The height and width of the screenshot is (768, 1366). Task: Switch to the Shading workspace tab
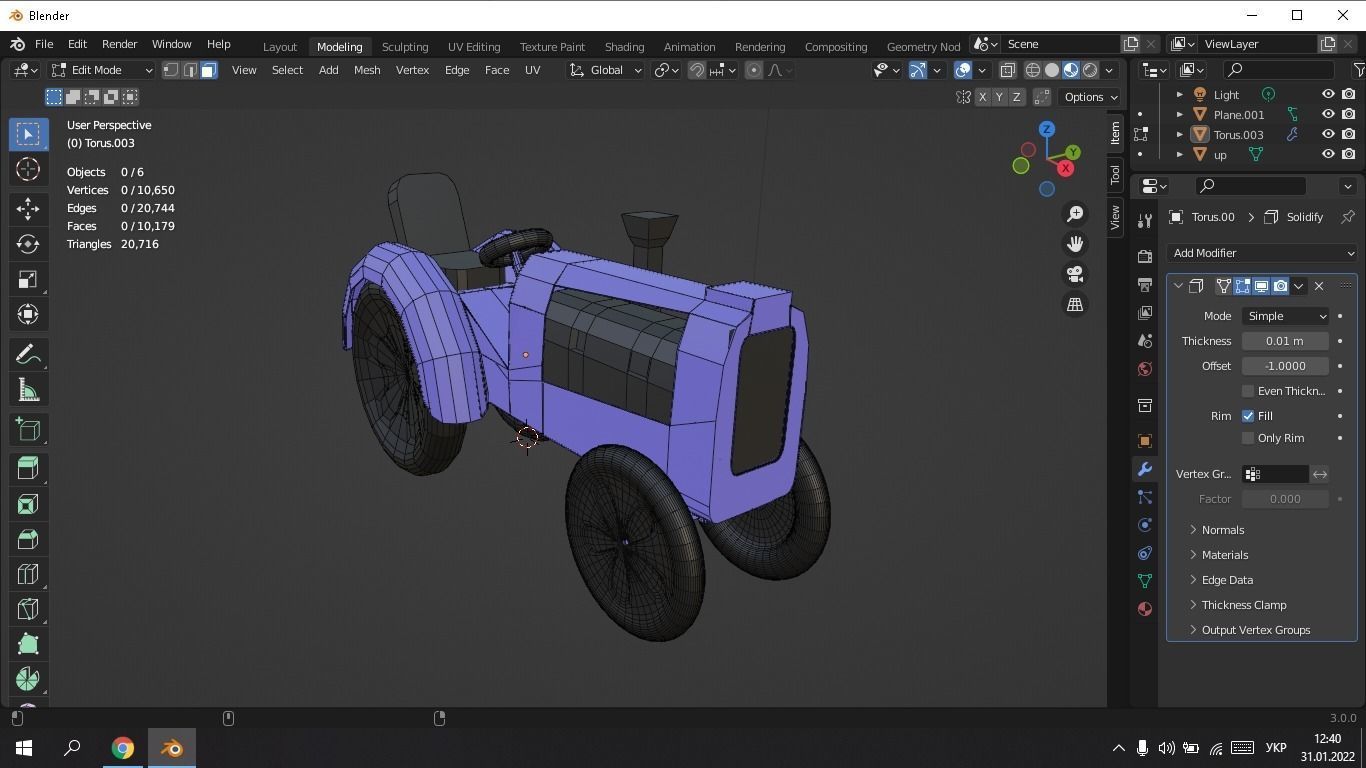[x=624, y=46]
